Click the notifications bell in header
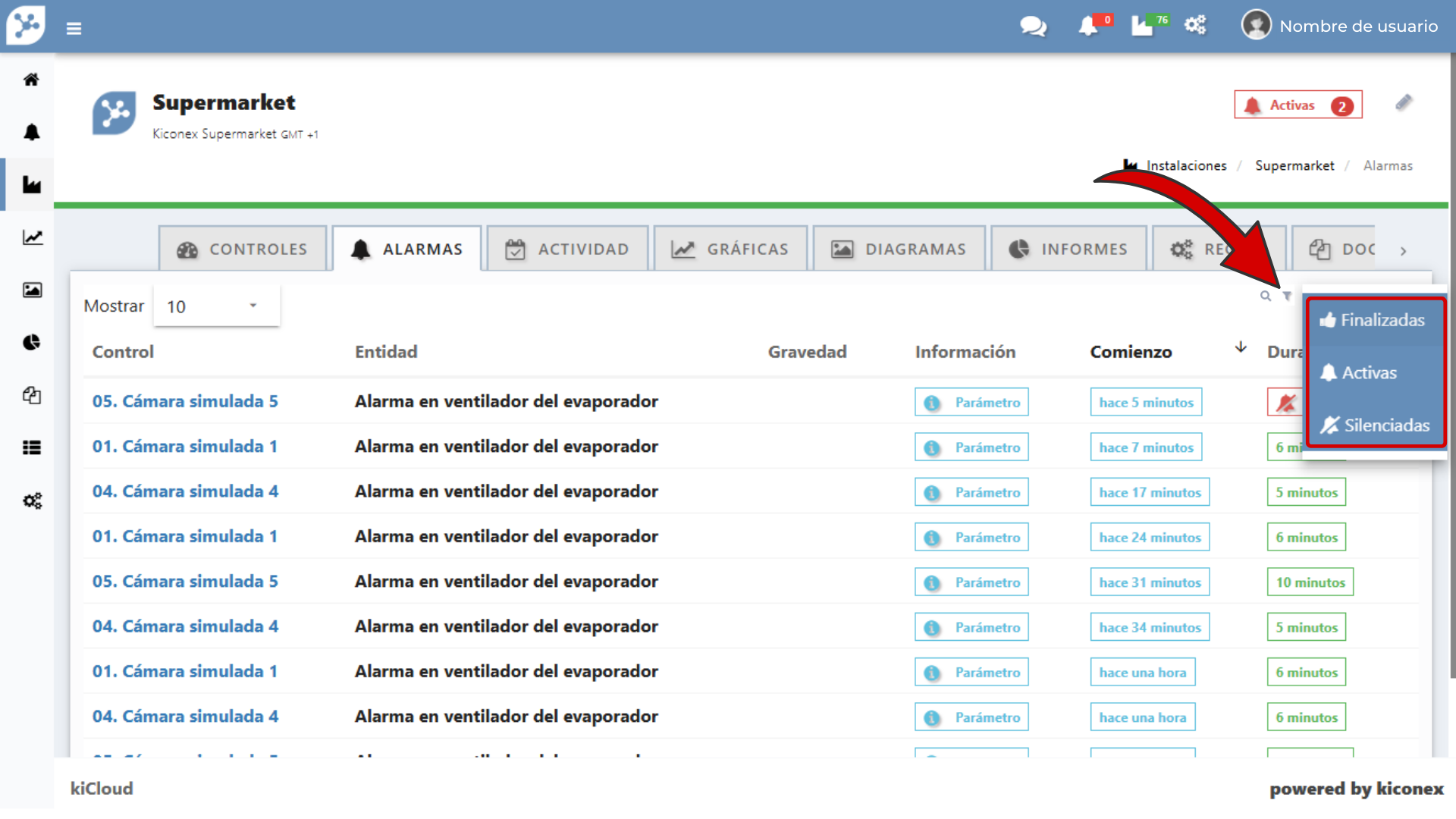The image size is (1456, 819). (x=1088, y=27)
